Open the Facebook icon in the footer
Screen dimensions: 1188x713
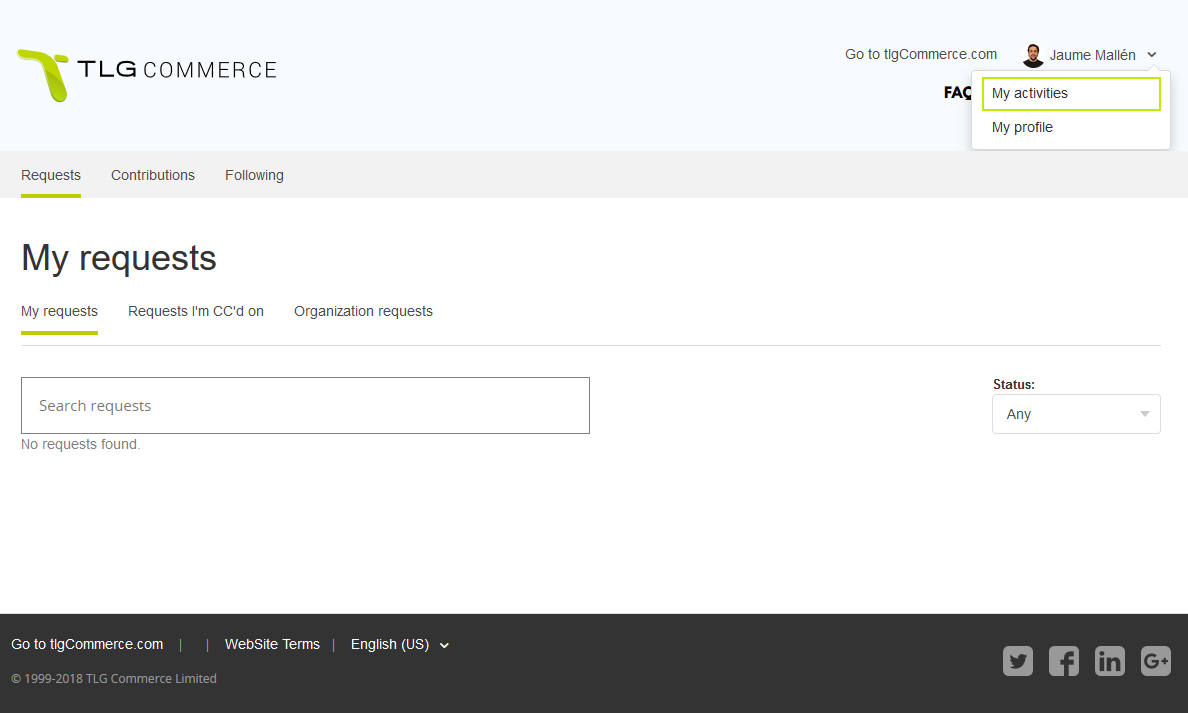coord(1064,661)
